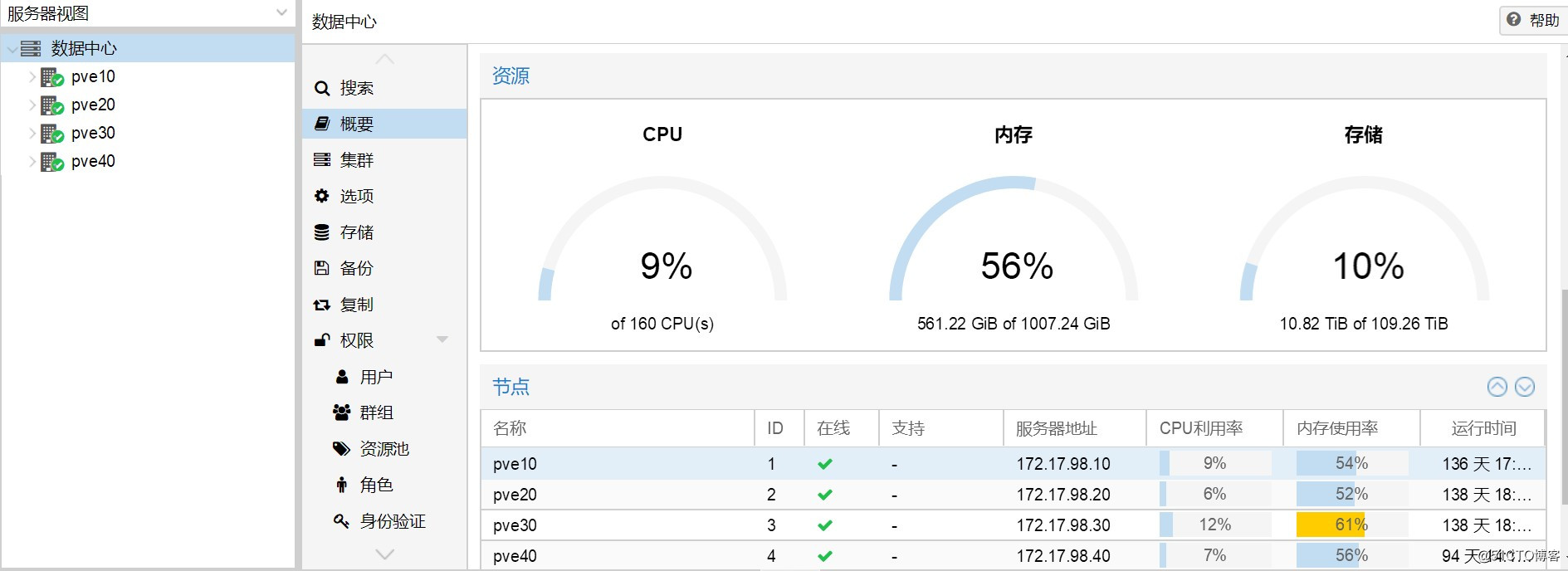
Task: Click the 复制 retweet icon
Action: pos(322,305)
